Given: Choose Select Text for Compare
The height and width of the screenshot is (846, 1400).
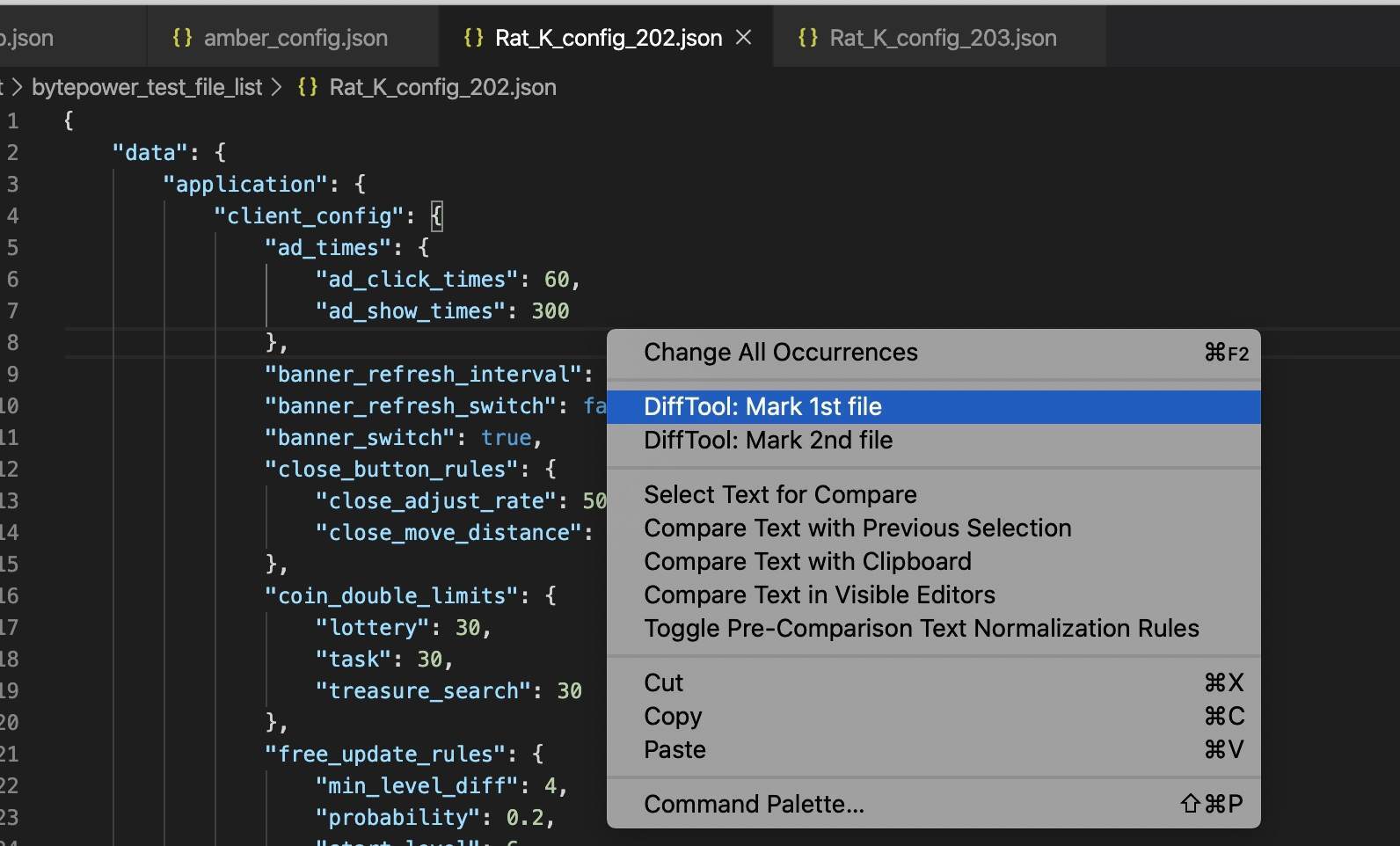Looking at the screenshot, I should click(x=933, y=494).
